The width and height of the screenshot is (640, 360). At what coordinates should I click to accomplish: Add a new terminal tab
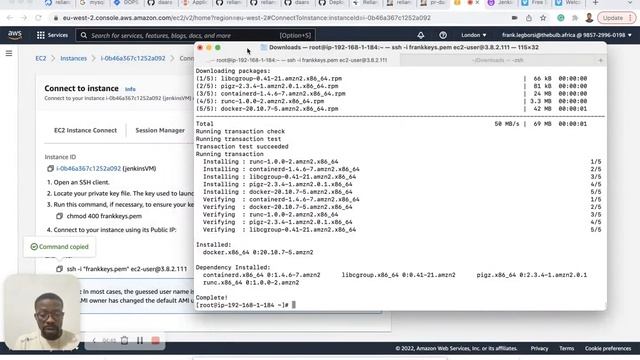tap(600, 60)
